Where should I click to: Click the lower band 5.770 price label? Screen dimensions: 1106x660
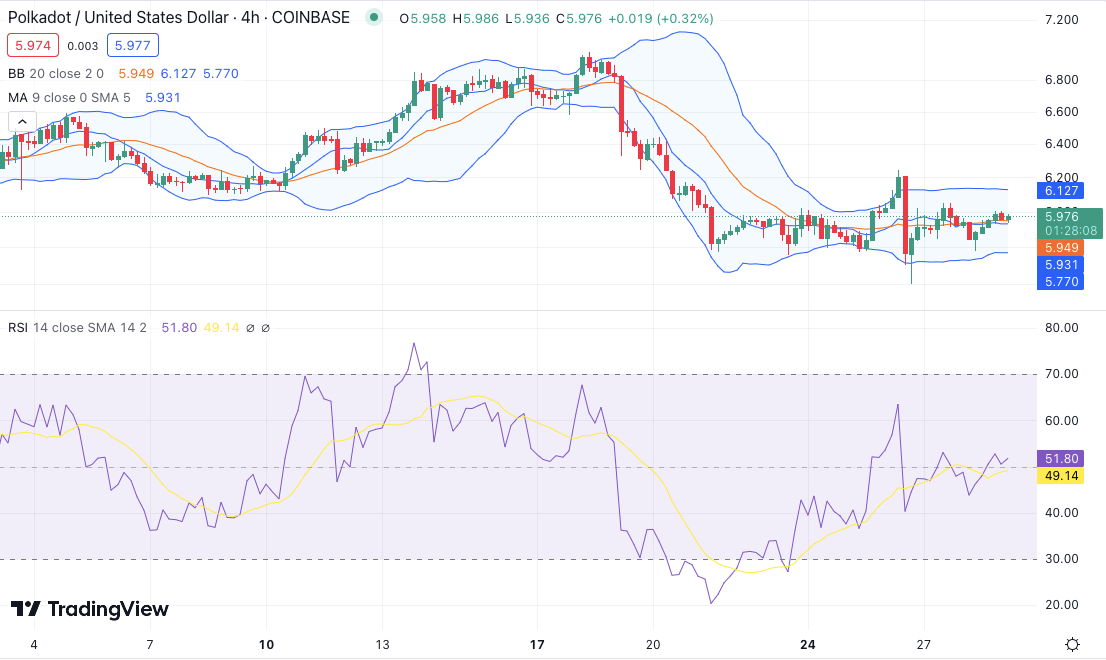coord(1060,281)
